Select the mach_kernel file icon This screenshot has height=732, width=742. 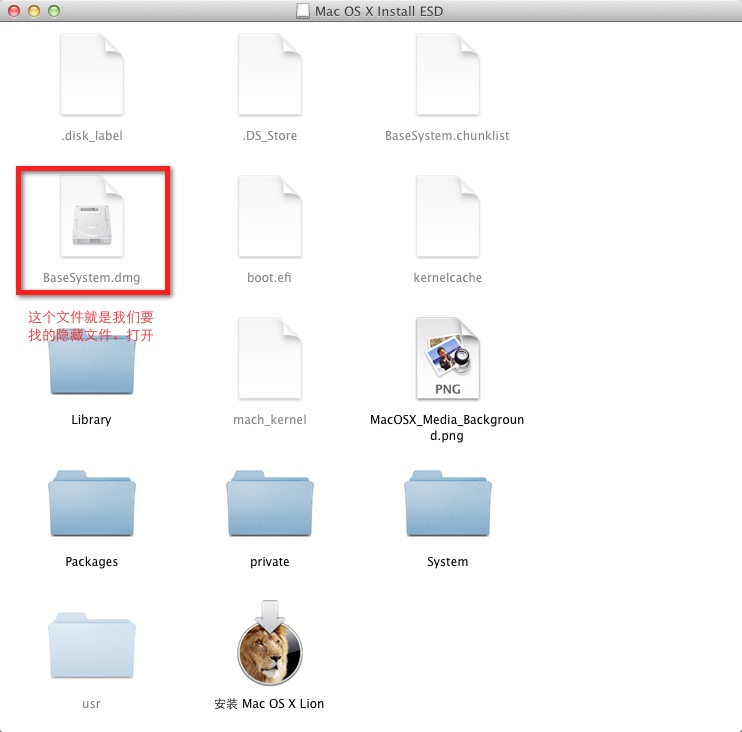tap(270, 358)
